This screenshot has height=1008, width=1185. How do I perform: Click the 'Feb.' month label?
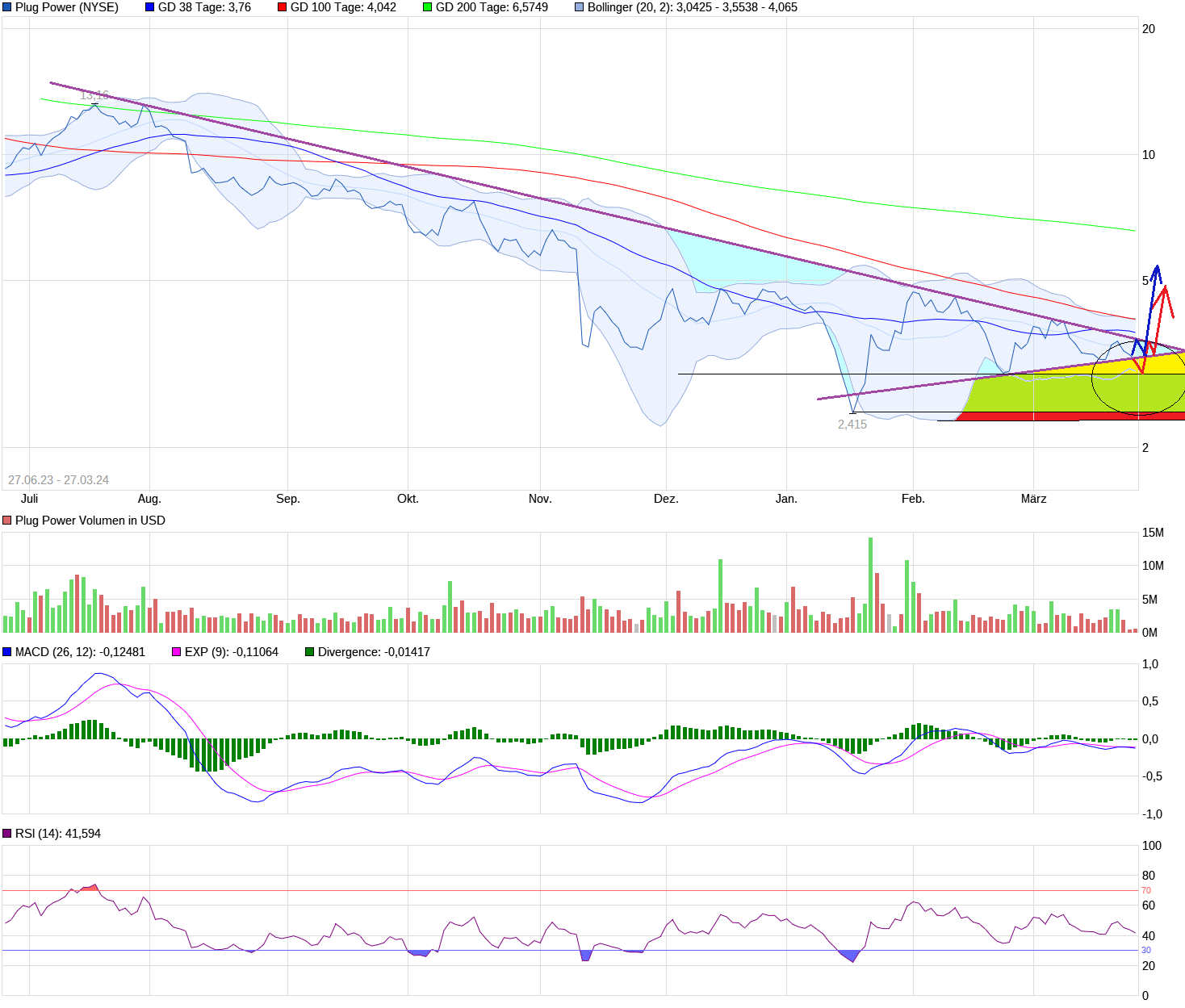pos(913,499)
